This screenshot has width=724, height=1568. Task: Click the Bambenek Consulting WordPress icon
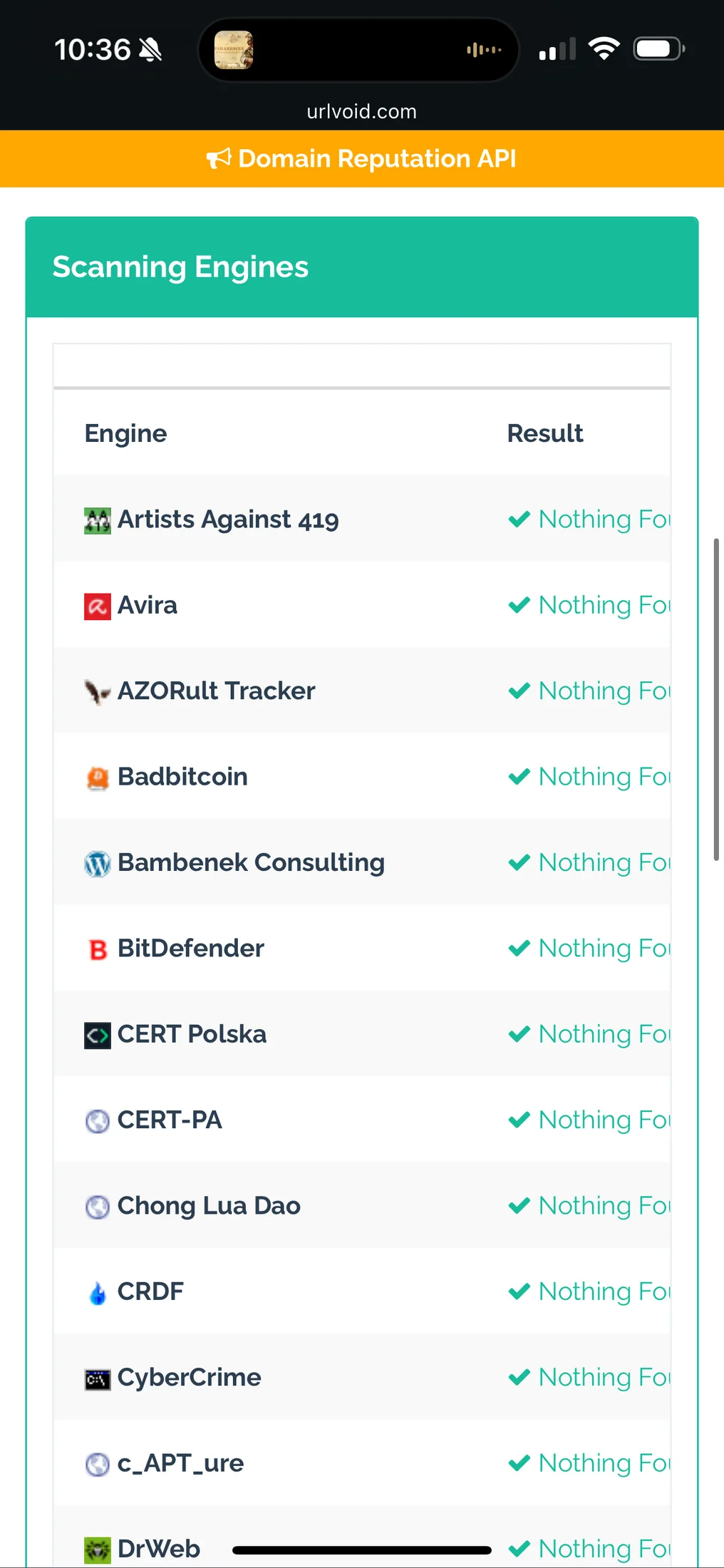pyautogui.click(x=98, y=864)
